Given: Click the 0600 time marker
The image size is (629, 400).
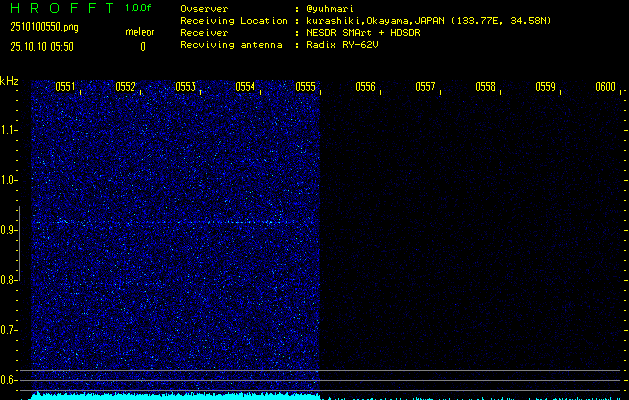Looking at the screenshot, I should click(605, 87).
